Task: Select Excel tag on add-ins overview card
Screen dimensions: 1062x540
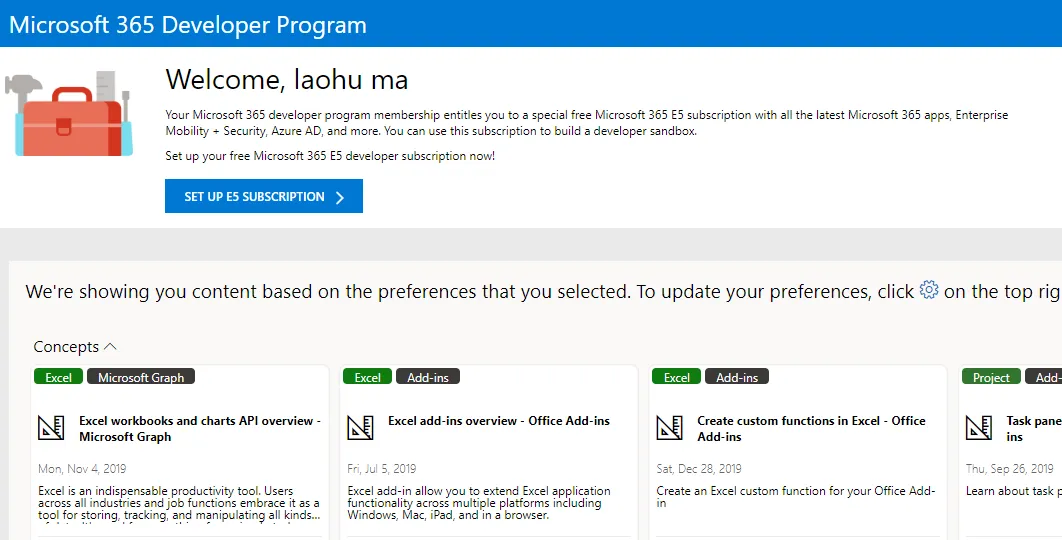Action: 368,377
